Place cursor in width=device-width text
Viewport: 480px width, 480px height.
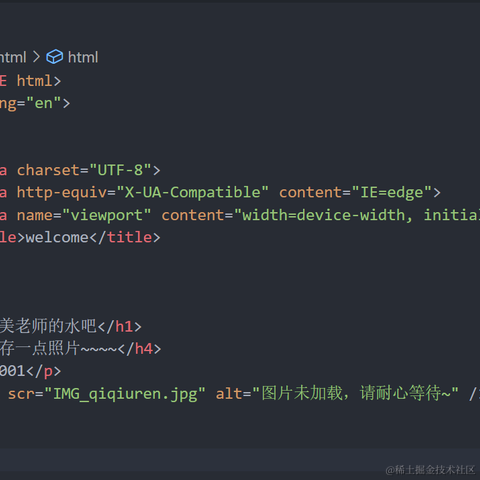[323, 215]
